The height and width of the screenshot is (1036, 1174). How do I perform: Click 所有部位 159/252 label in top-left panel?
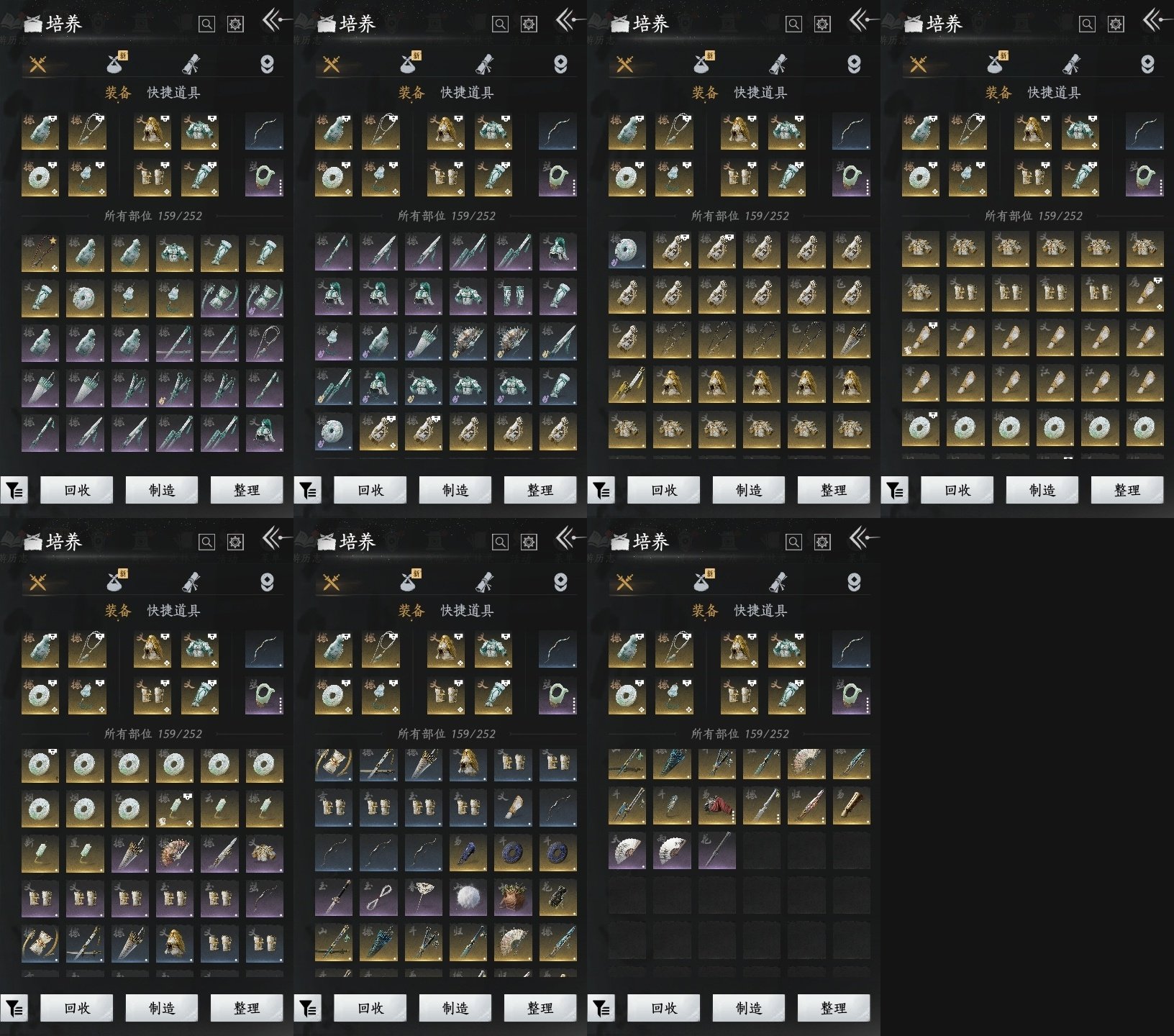pyautogui.click(x=153, y=216)
